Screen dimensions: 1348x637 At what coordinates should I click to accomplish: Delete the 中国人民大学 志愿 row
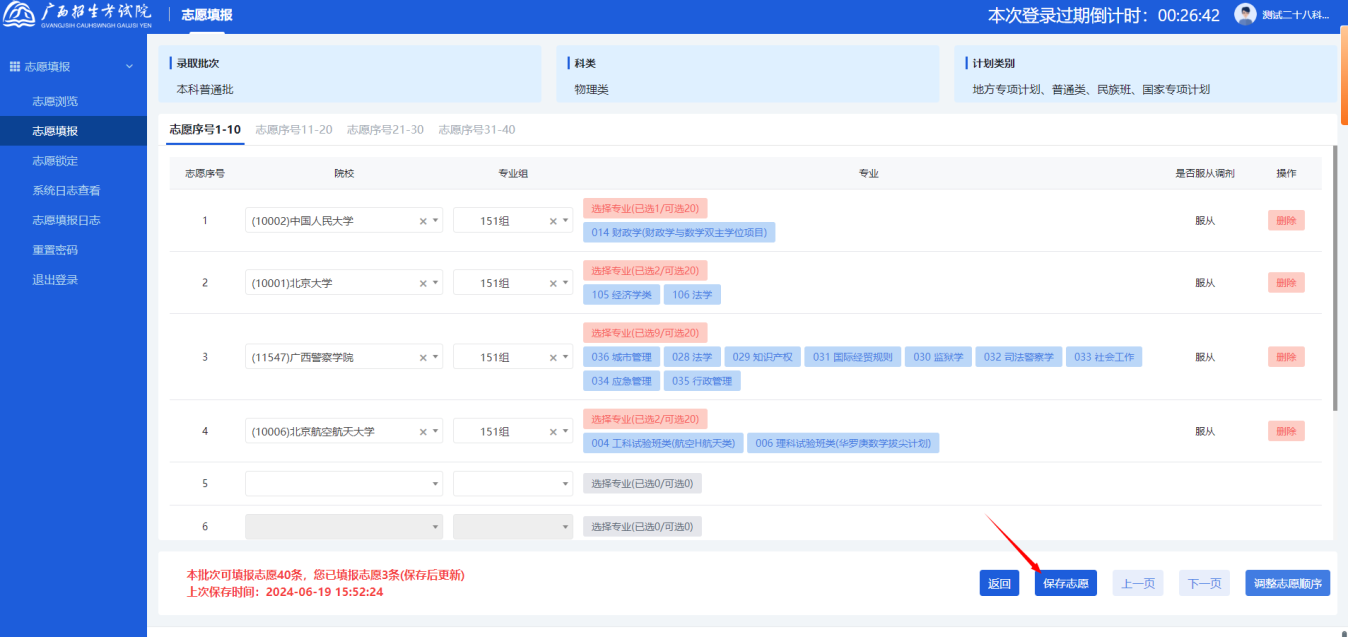pos(1286,221)
